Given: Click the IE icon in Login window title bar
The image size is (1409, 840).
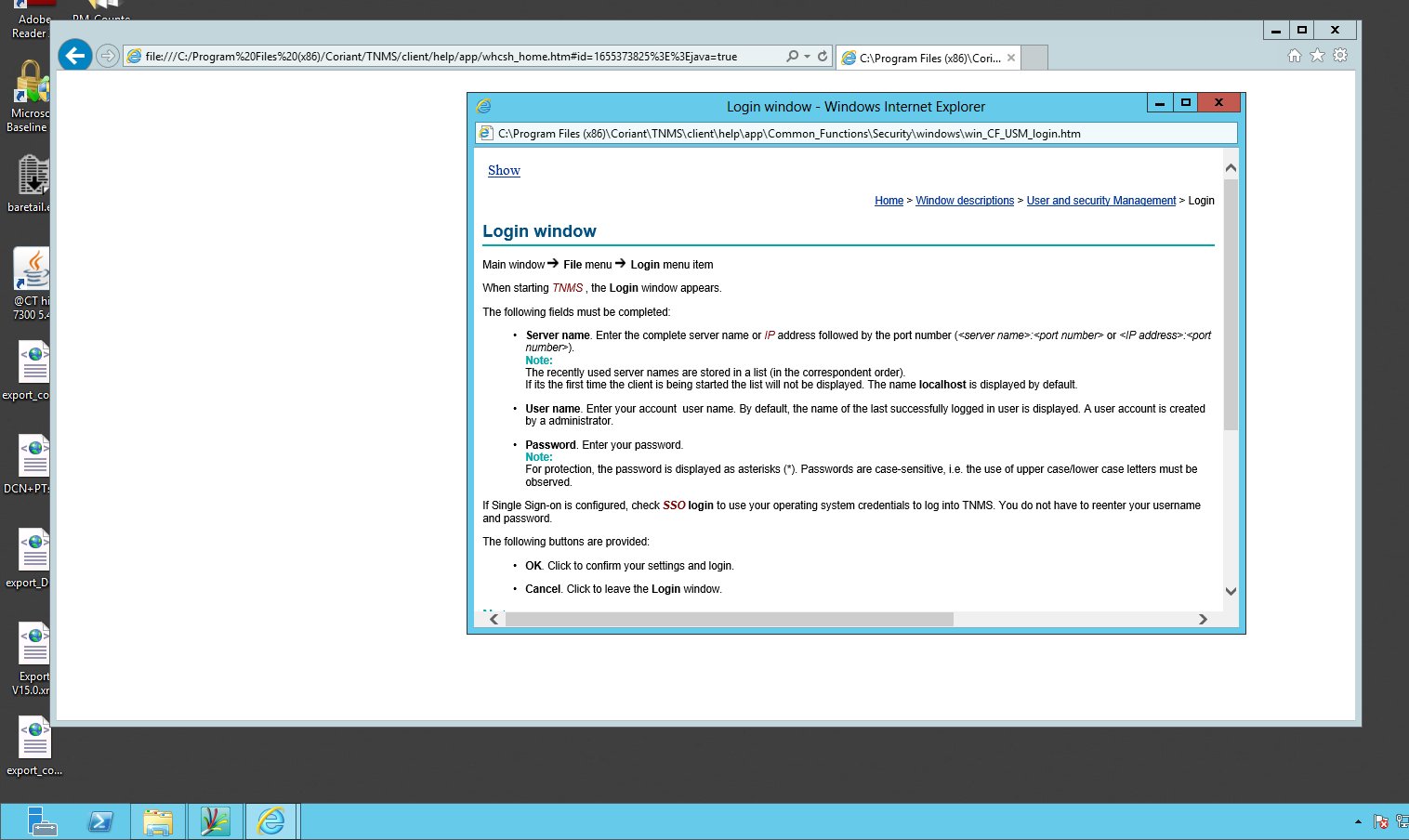Looking at the screenshot, I should pos(483,106).
